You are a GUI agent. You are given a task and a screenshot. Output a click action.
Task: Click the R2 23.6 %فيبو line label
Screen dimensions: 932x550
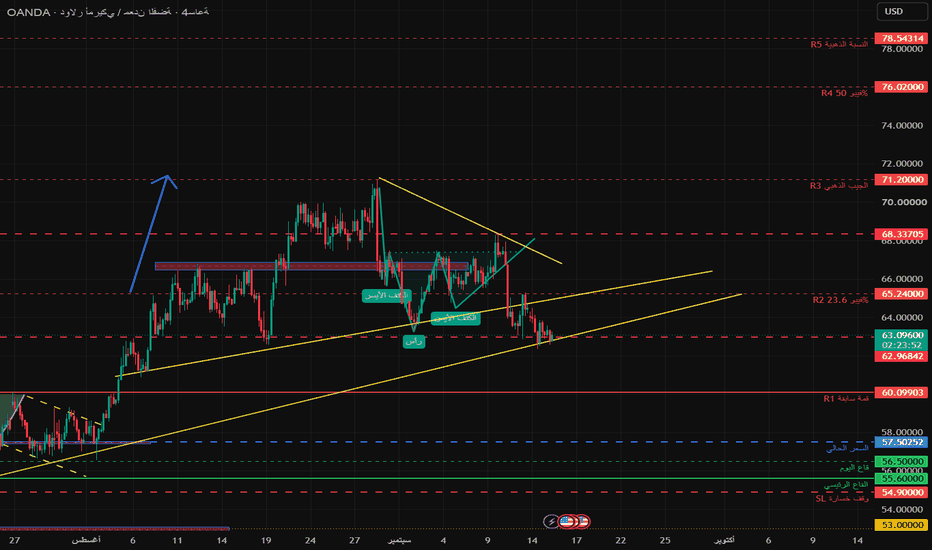[840, 300]
